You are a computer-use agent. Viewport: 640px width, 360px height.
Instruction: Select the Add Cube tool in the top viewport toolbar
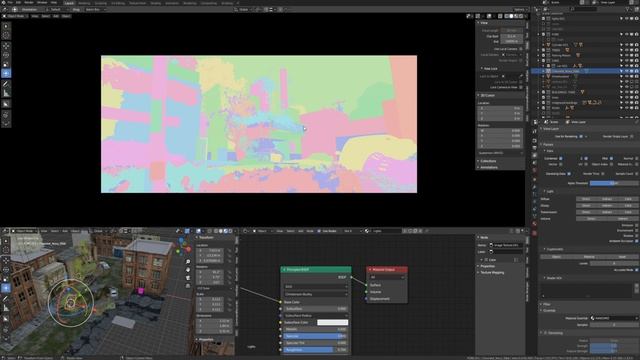point(6,104)
